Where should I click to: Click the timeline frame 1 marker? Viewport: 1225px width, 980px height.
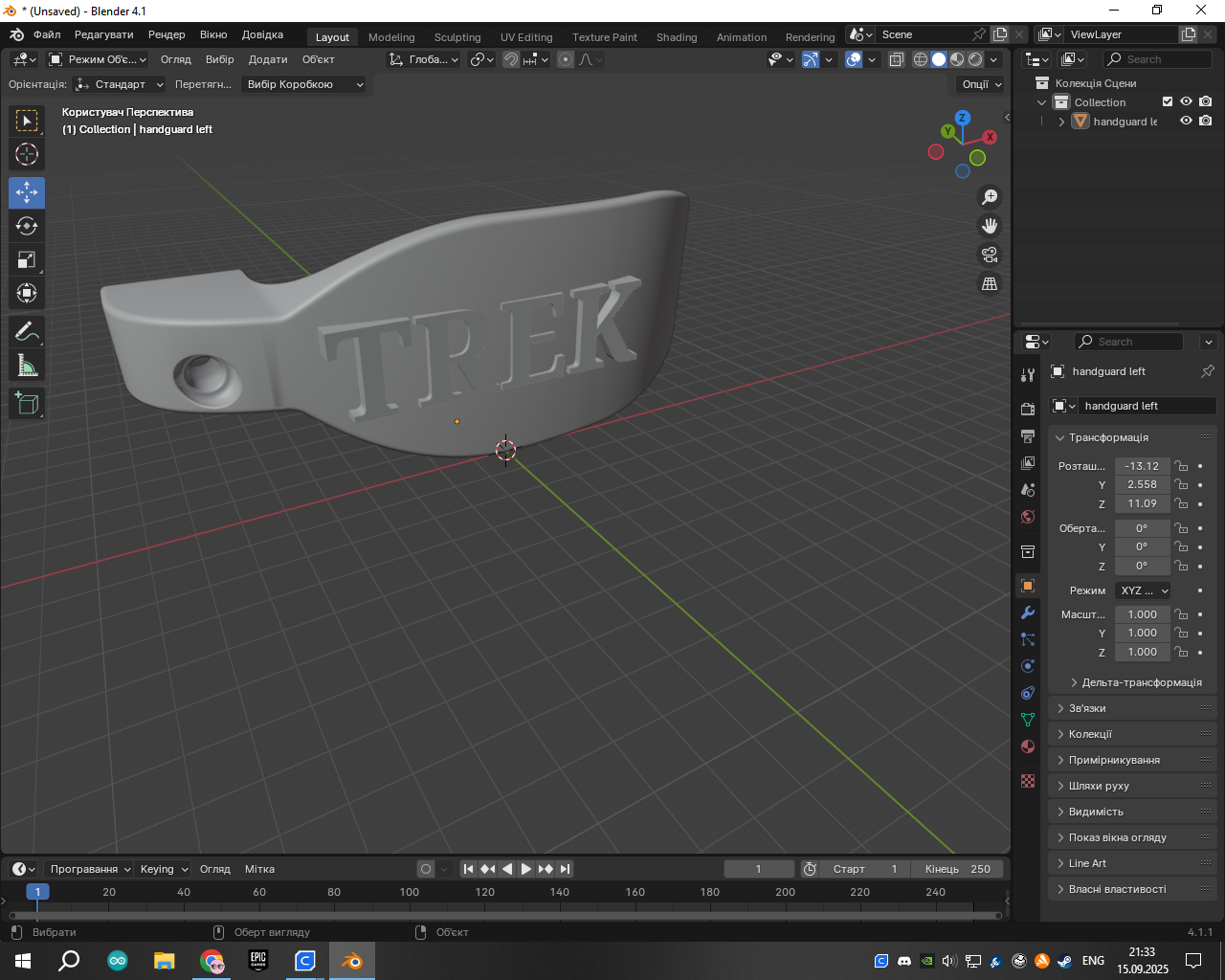[x=37, y=892]
